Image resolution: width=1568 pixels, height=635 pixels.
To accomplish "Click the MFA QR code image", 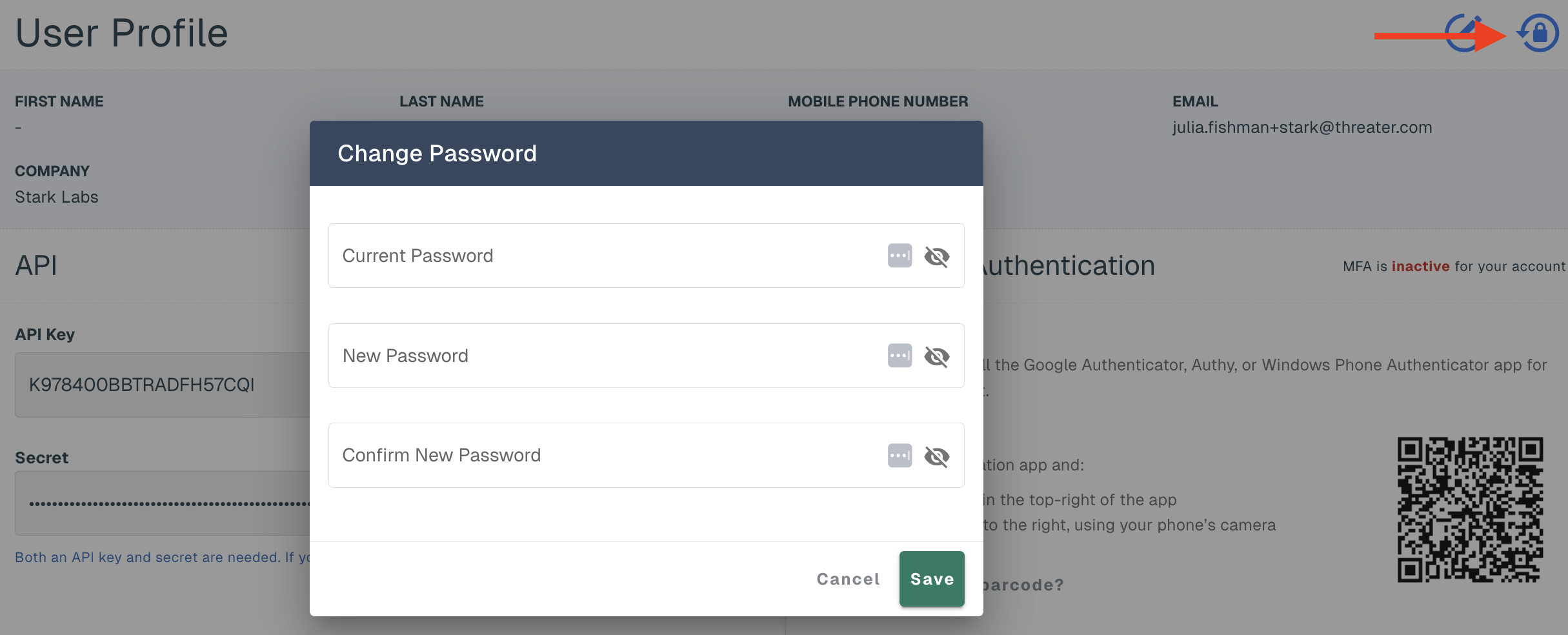I will pyautogui.click(x=1471, y=510).
